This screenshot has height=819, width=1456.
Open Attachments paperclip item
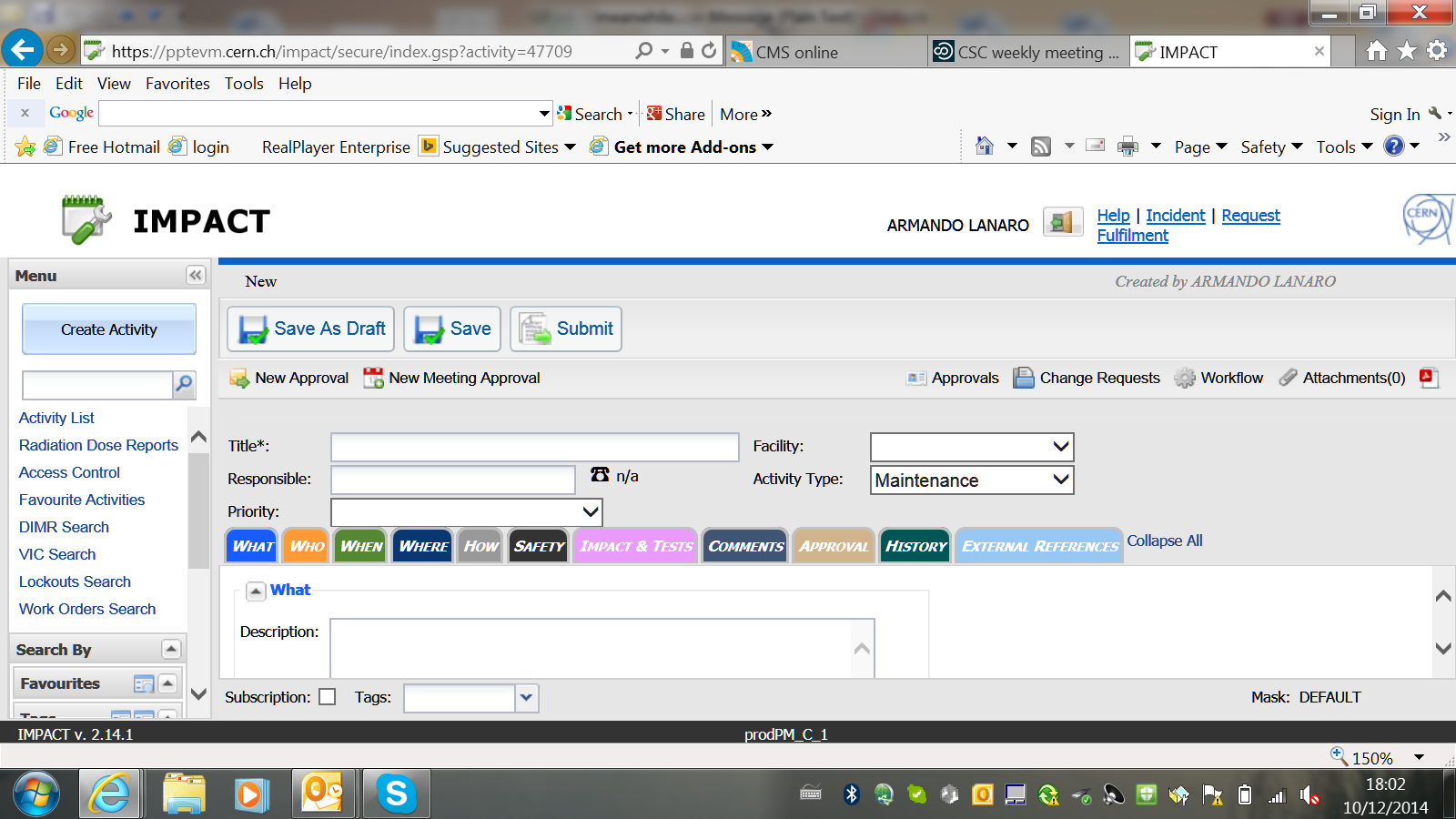1342,379
